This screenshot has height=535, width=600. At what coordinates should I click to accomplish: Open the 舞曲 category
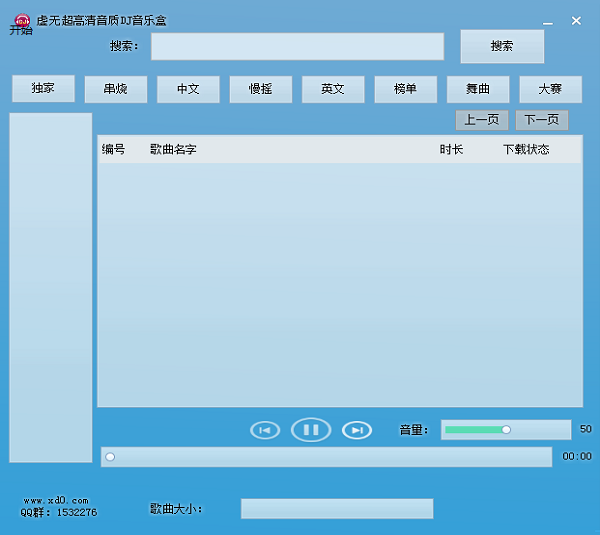point(478,89)
